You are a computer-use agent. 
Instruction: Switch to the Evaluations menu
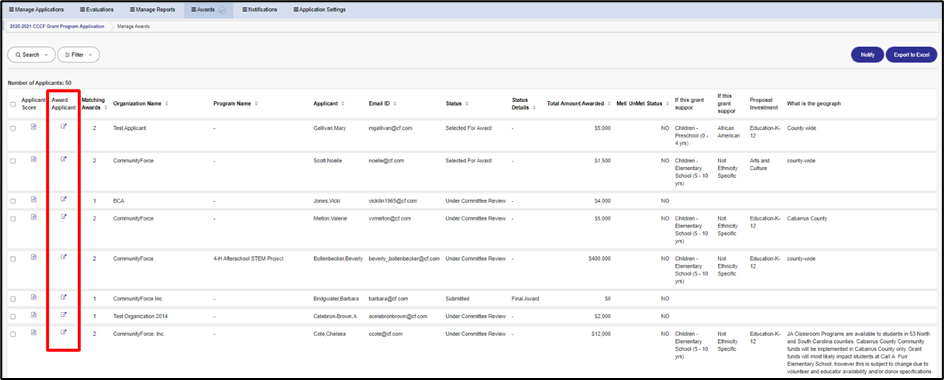pos(97,10)
